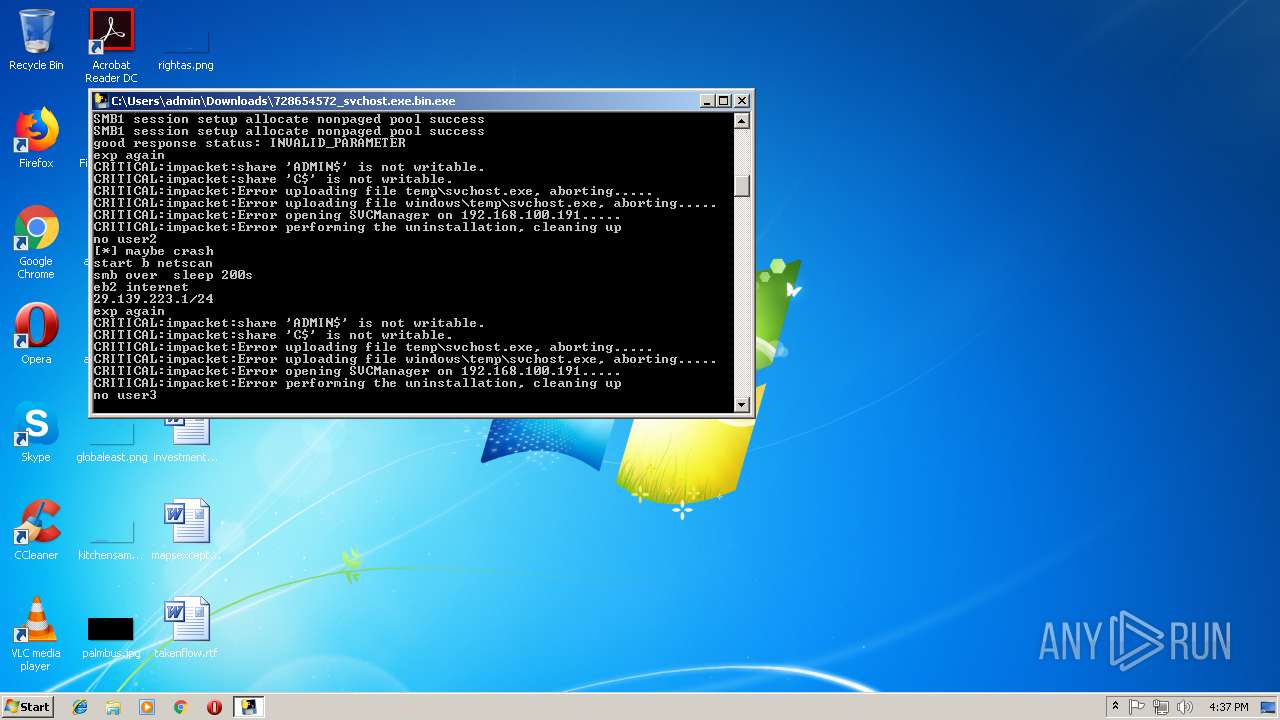This screenshot has width=1280, height=720.
Task: Select the mapsexcept Word document icon
Action: point(186,530)
